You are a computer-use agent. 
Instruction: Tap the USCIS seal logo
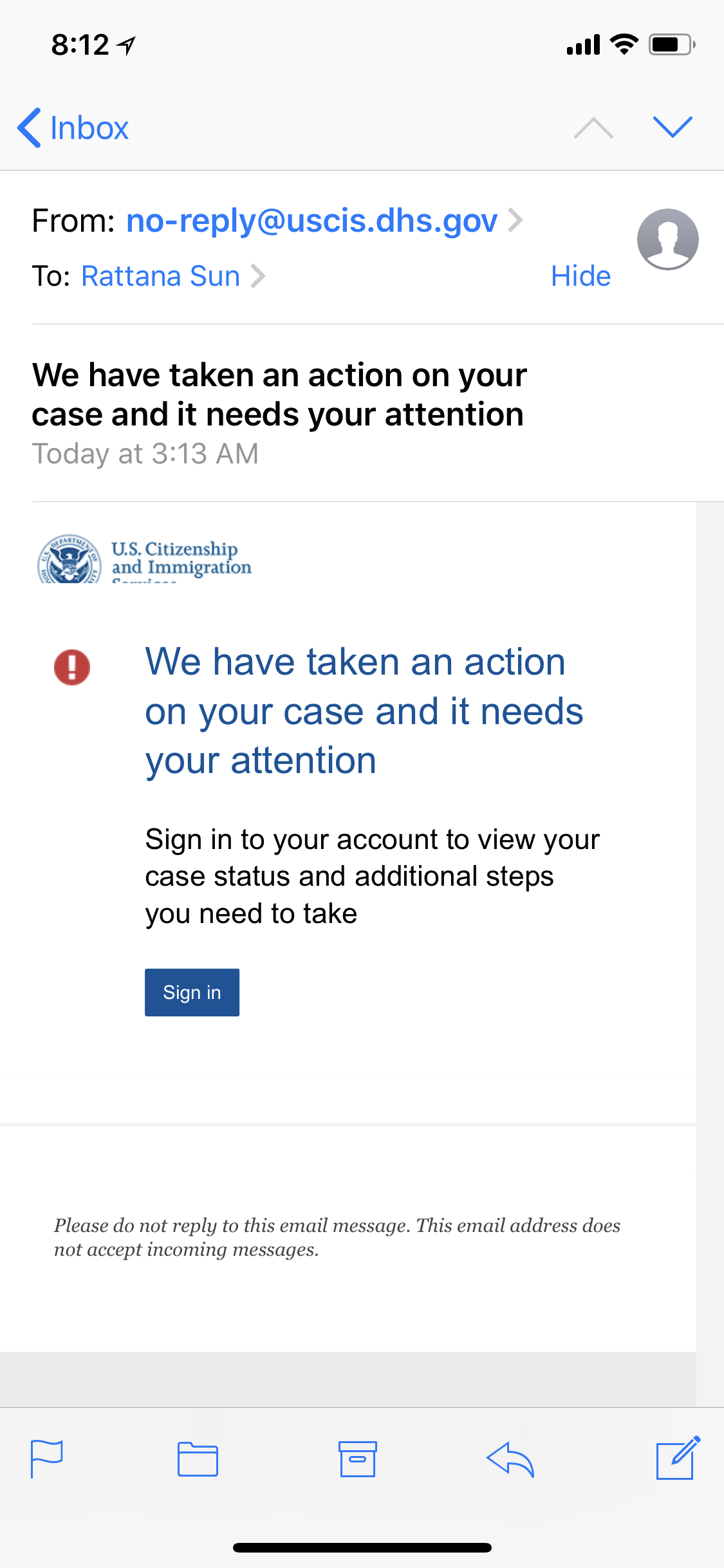69,559
